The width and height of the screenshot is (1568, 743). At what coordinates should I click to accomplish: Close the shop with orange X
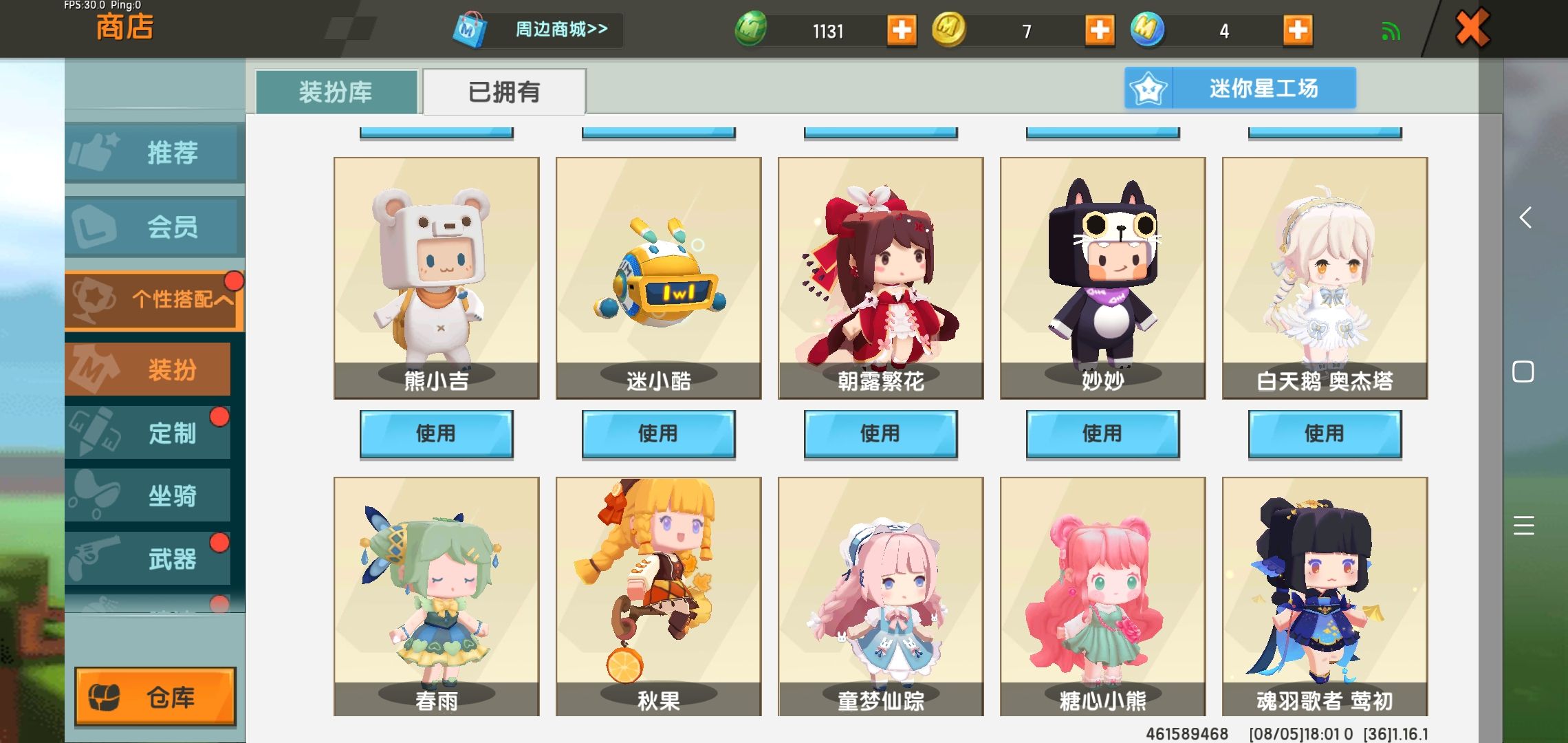tap(1472, 28)
